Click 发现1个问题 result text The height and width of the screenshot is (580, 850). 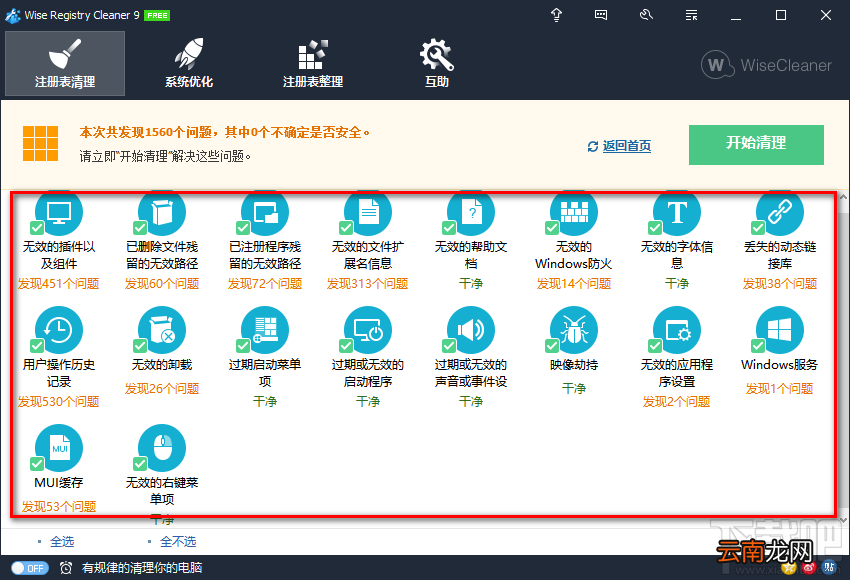tap(780, 388)
